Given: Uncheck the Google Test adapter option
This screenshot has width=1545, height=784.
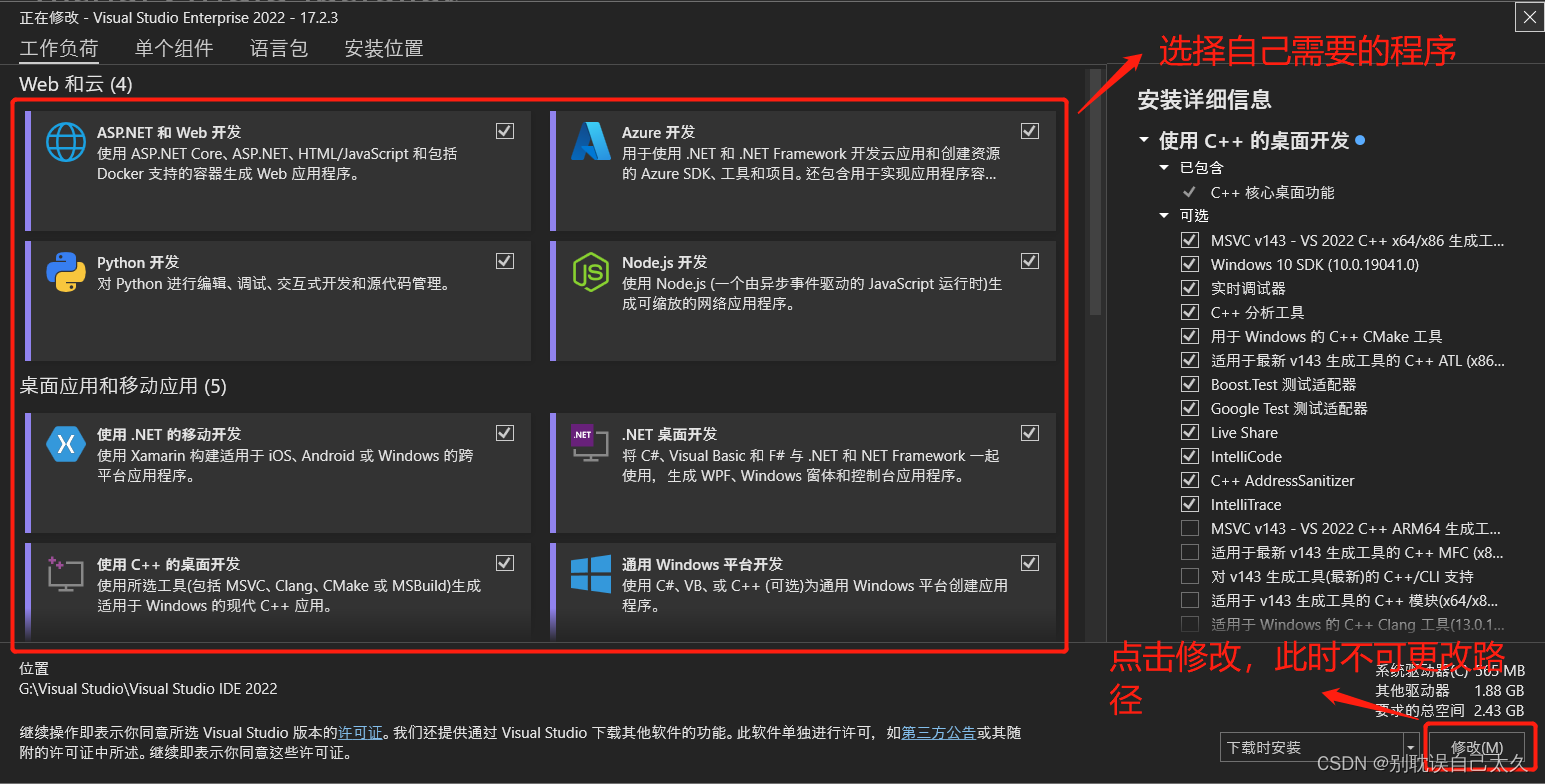Looking at the screenshot, I should (x=1190, y=408).
